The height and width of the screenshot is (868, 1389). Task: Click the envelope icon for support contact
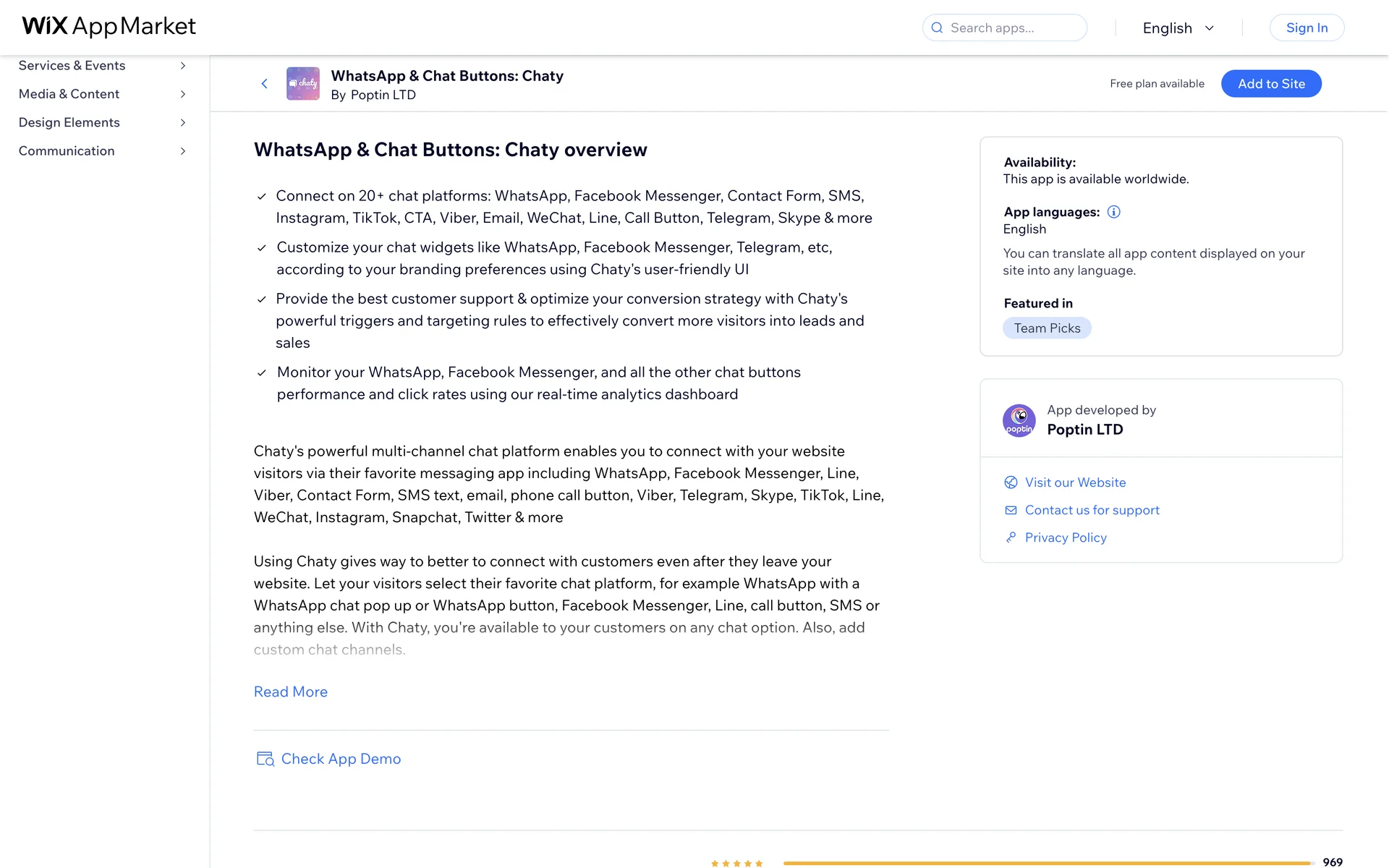tap(1011, 510)
